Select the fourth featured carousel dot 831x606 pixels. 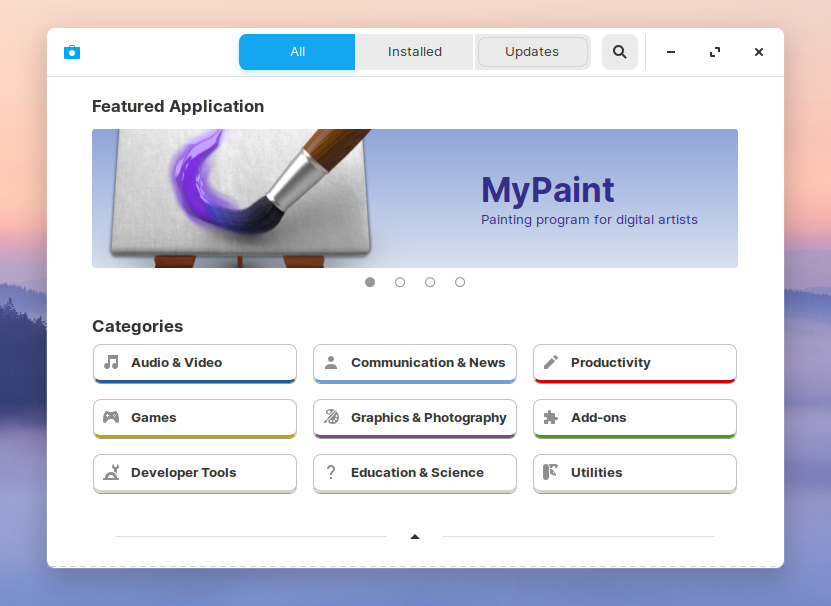pos(460,282)
